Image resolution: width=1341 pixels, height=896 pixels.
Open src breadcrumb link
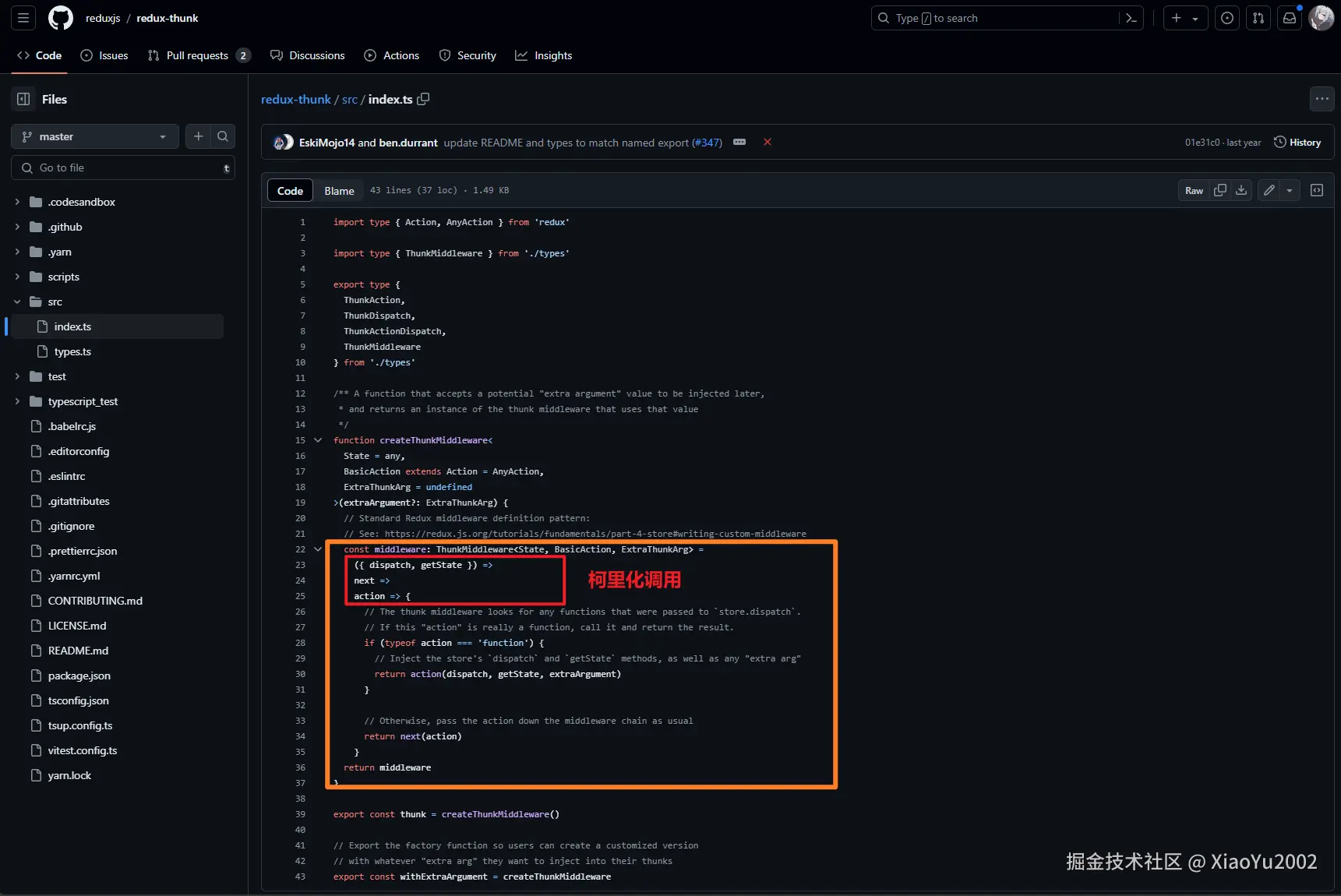click(x=350, y=99)
